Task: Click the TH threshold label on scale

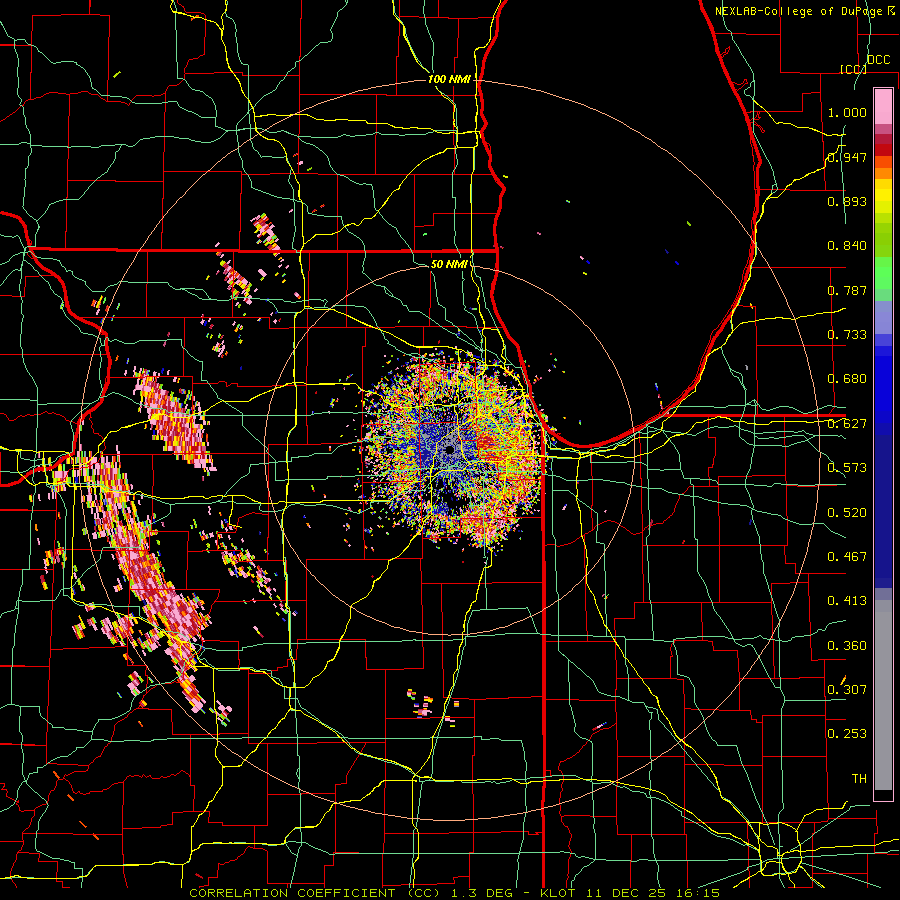Action: click(859, 779)
